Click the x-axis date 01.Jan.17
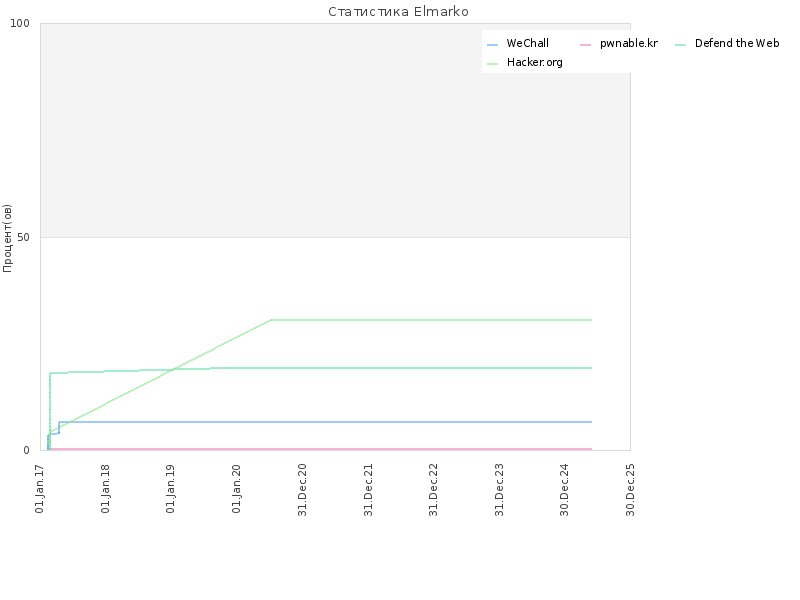This screenshot has width=800, height=600. pos(40,488)
